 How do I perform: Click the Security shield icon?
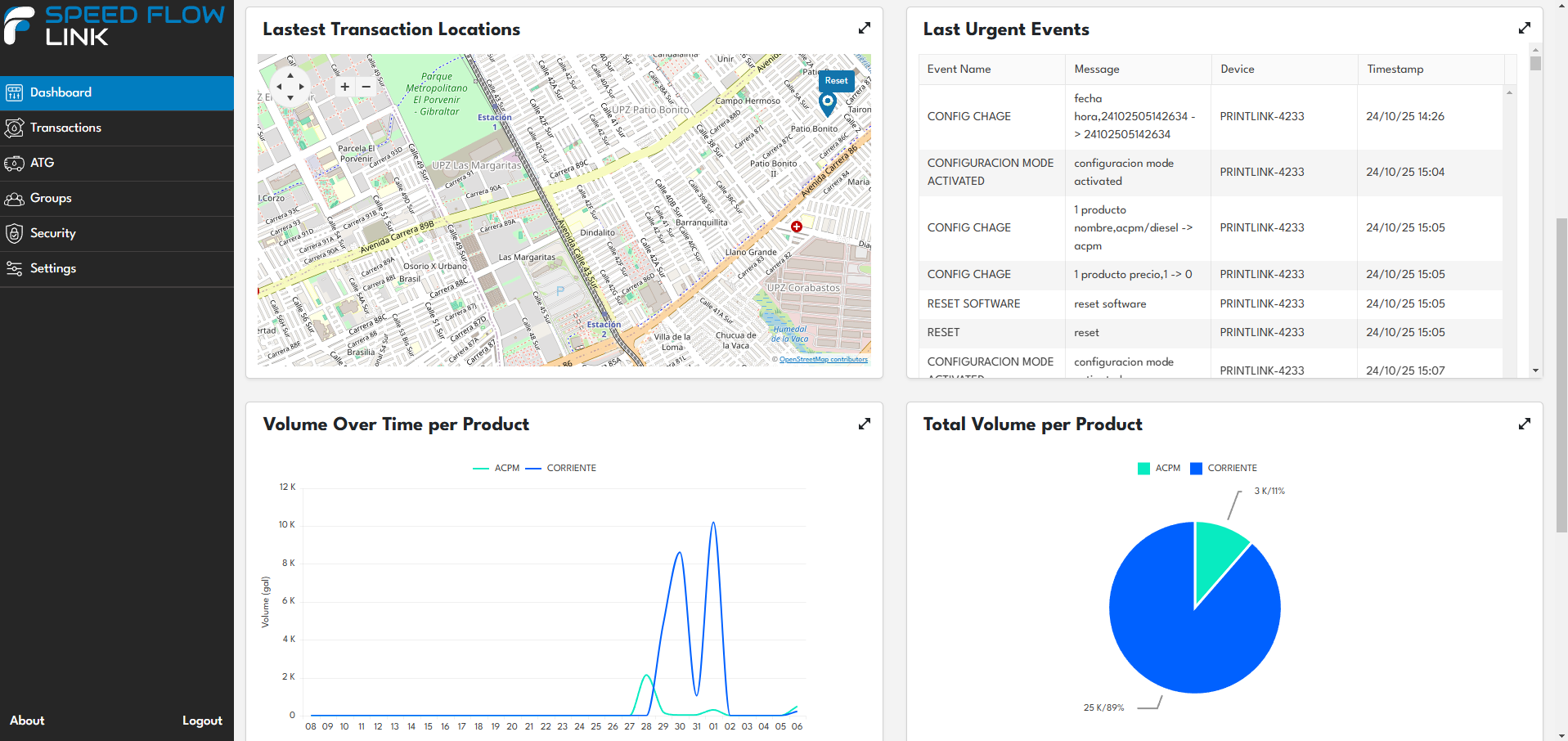(14, 234)
